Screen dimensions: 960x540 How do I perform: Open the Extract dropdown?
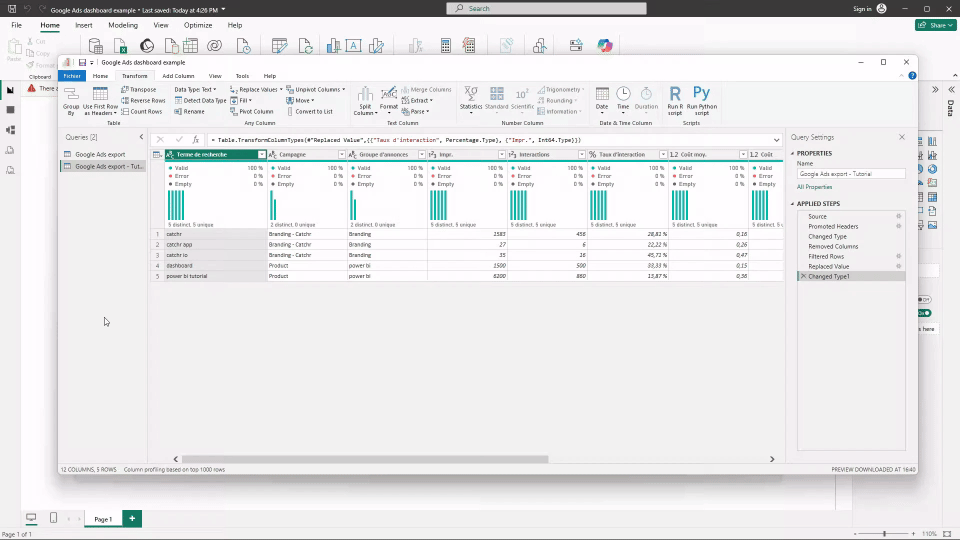[x=417, y=100]
